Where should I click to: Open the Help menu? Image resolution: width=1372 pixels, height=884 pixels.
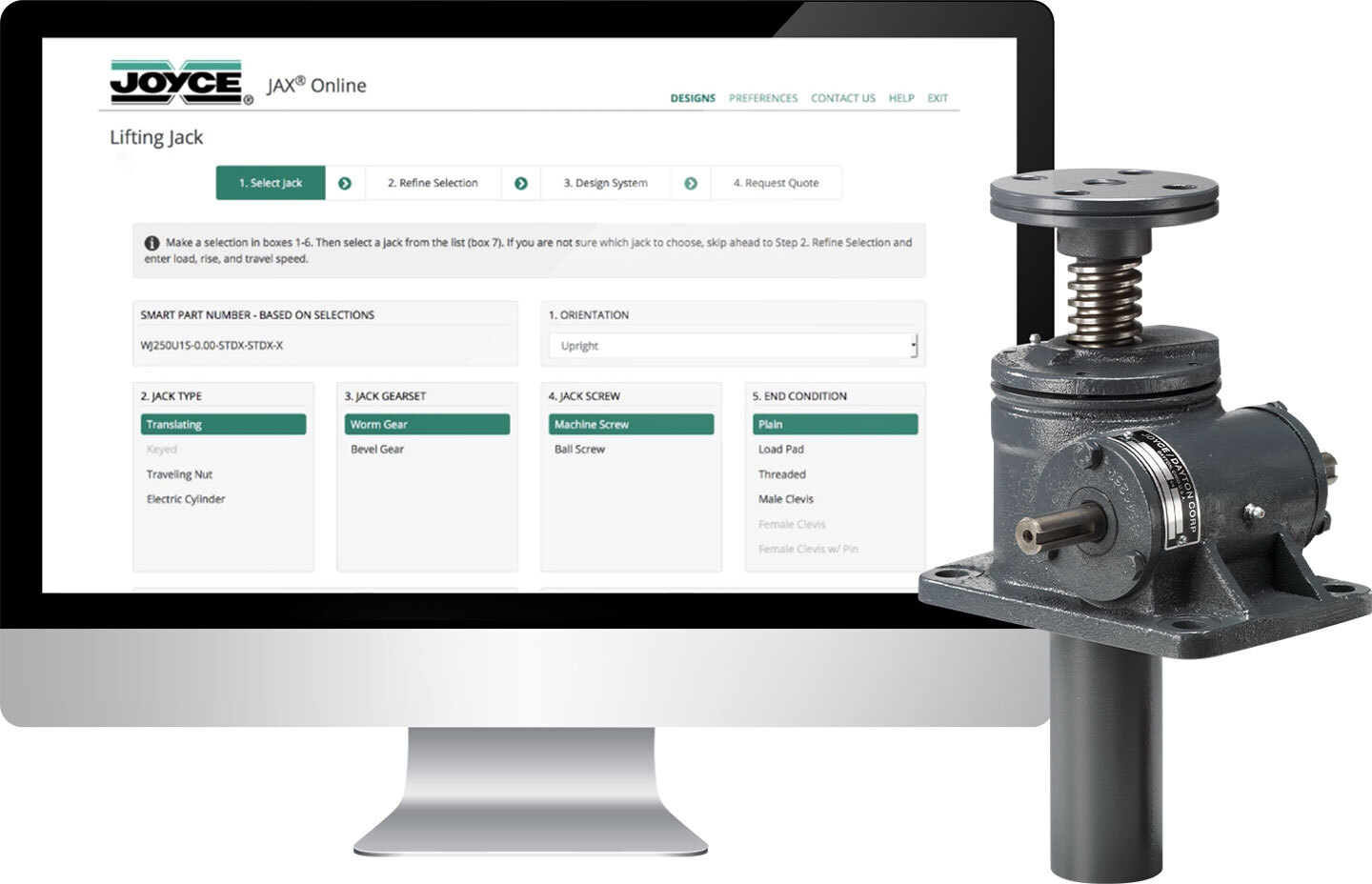[901, 98]
